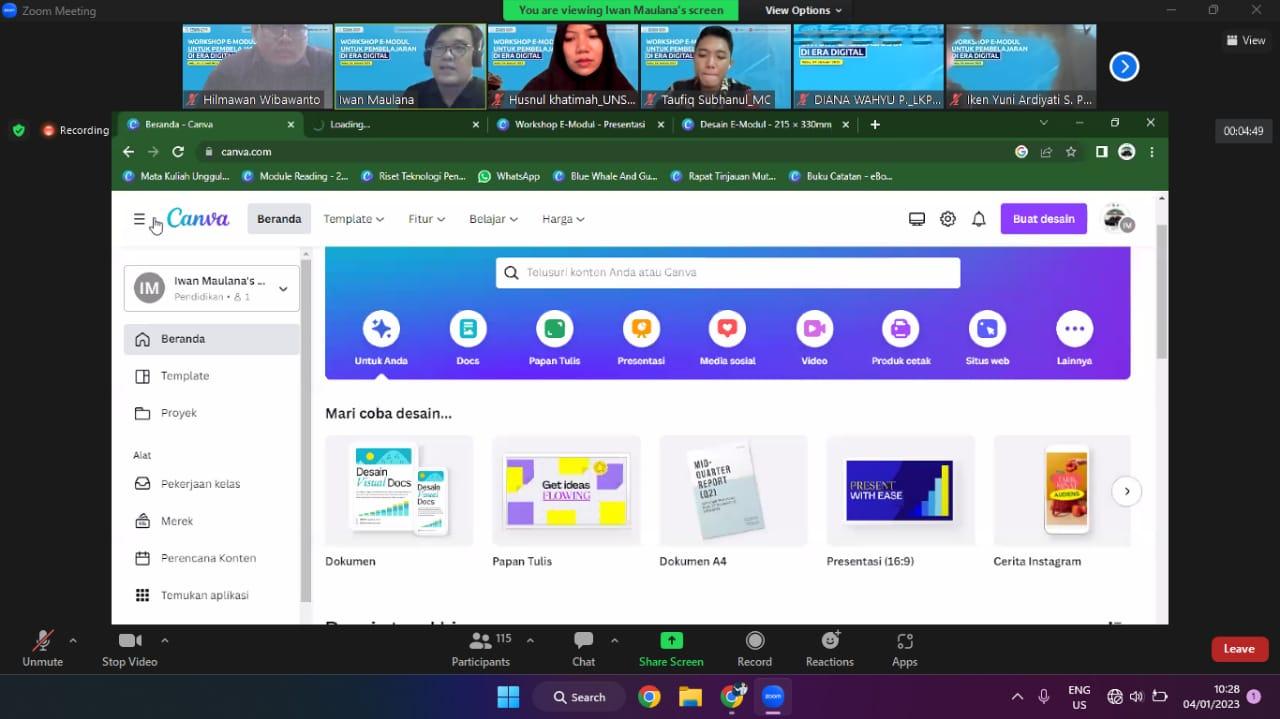Toggle Stop Video in Zoom
This screenshot has width=1280, height=719.
click(x=130, y=648)
